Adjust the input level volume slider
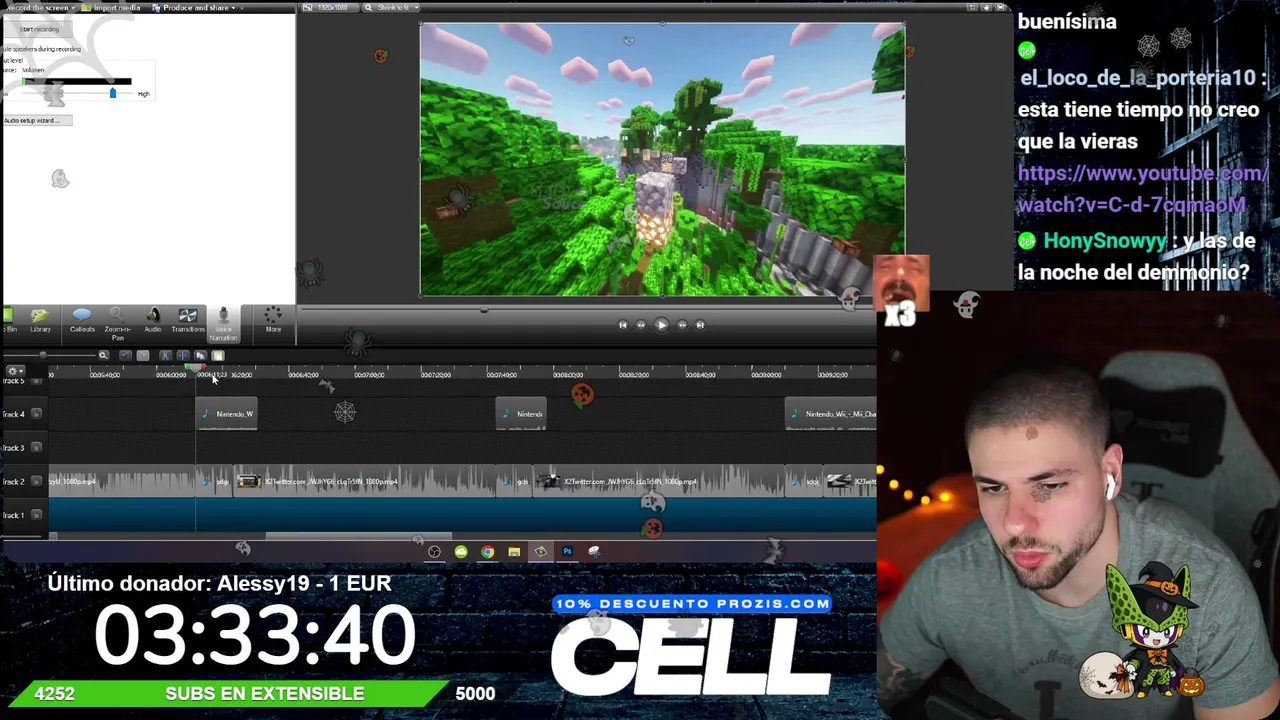 [x=112, y=93]
